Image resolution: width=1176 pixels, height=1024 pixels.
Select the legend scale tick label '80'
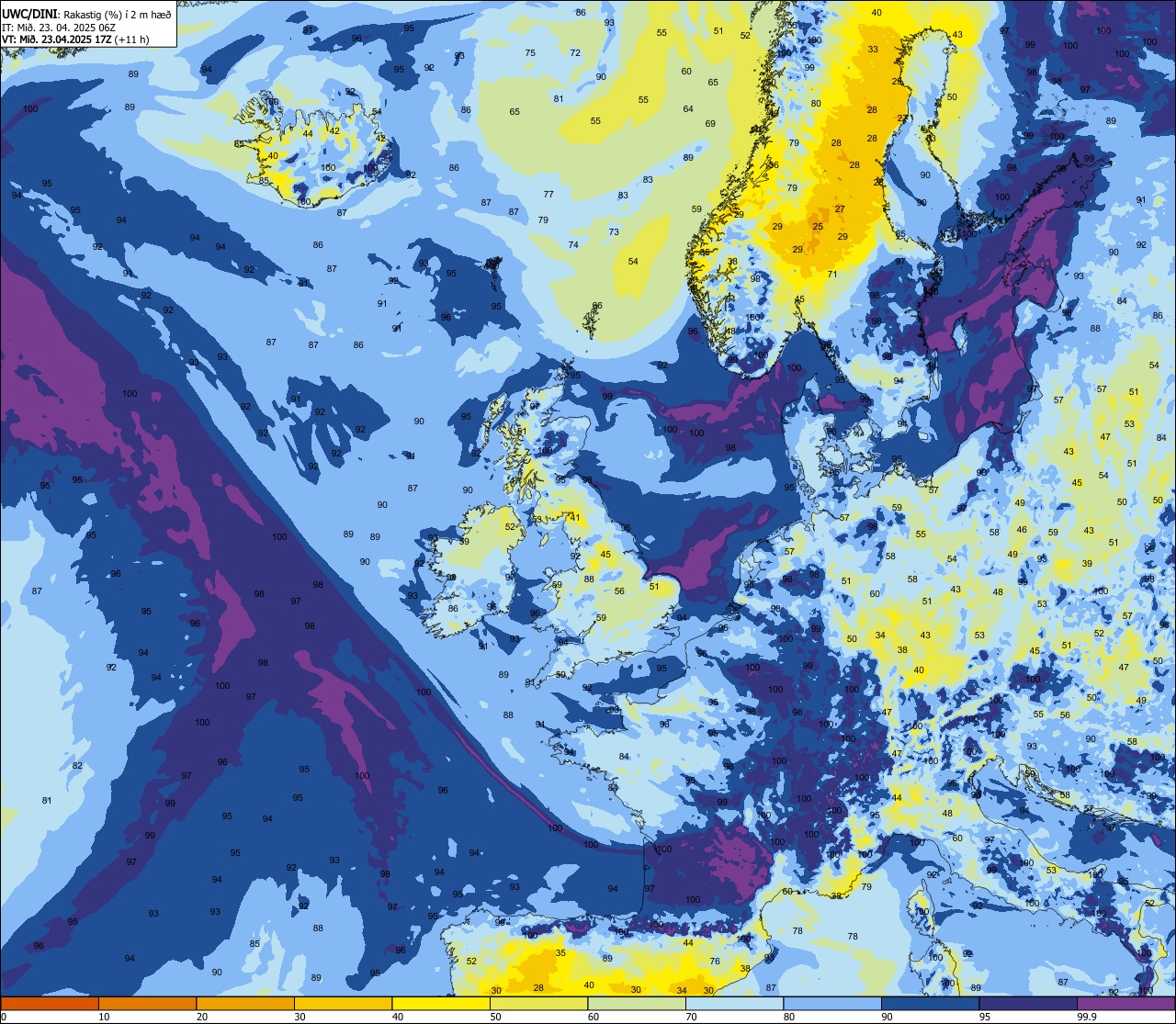point(789,1016)
